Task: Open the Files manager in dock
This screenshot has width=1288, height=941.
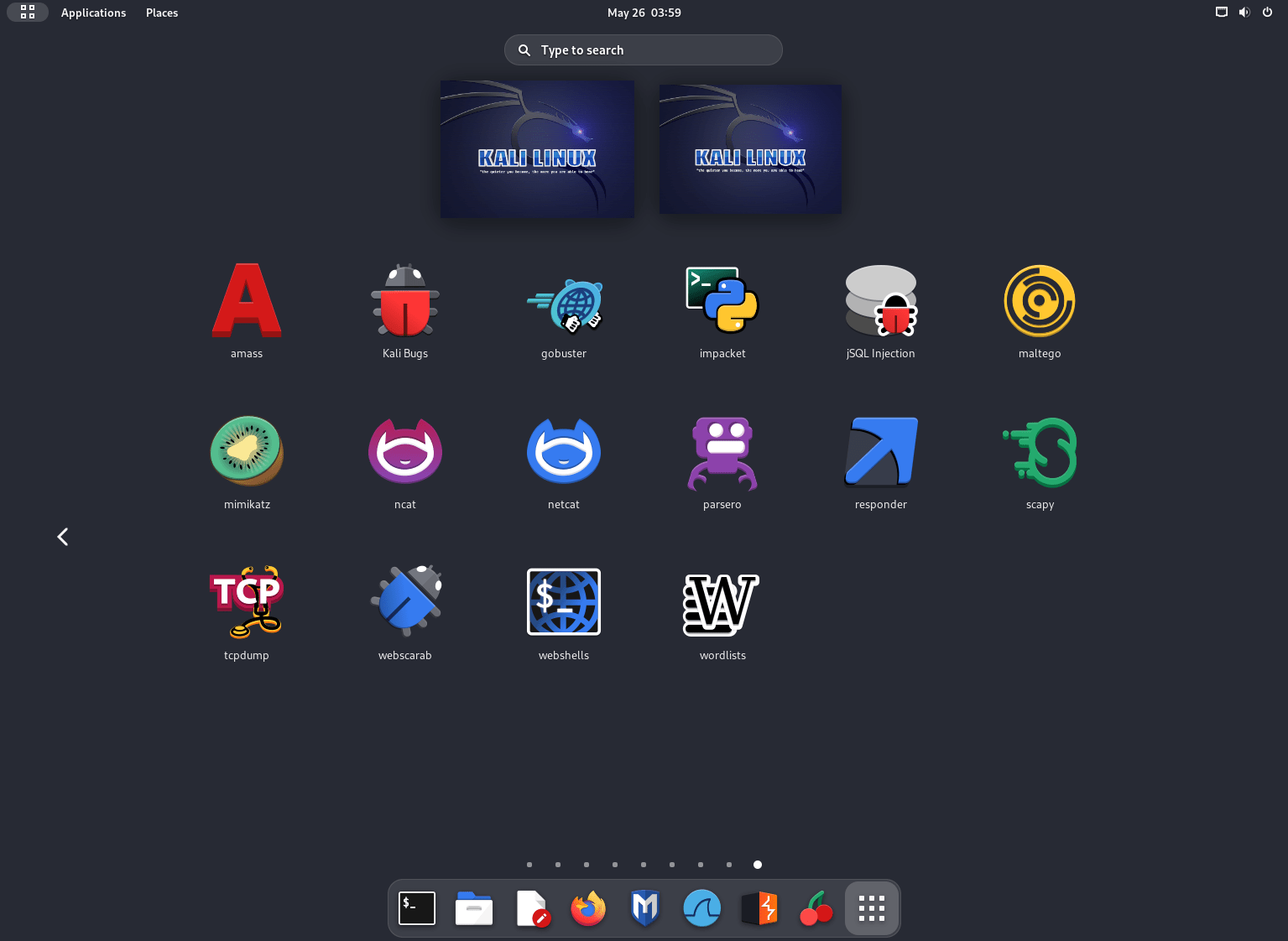Action: 474,908
